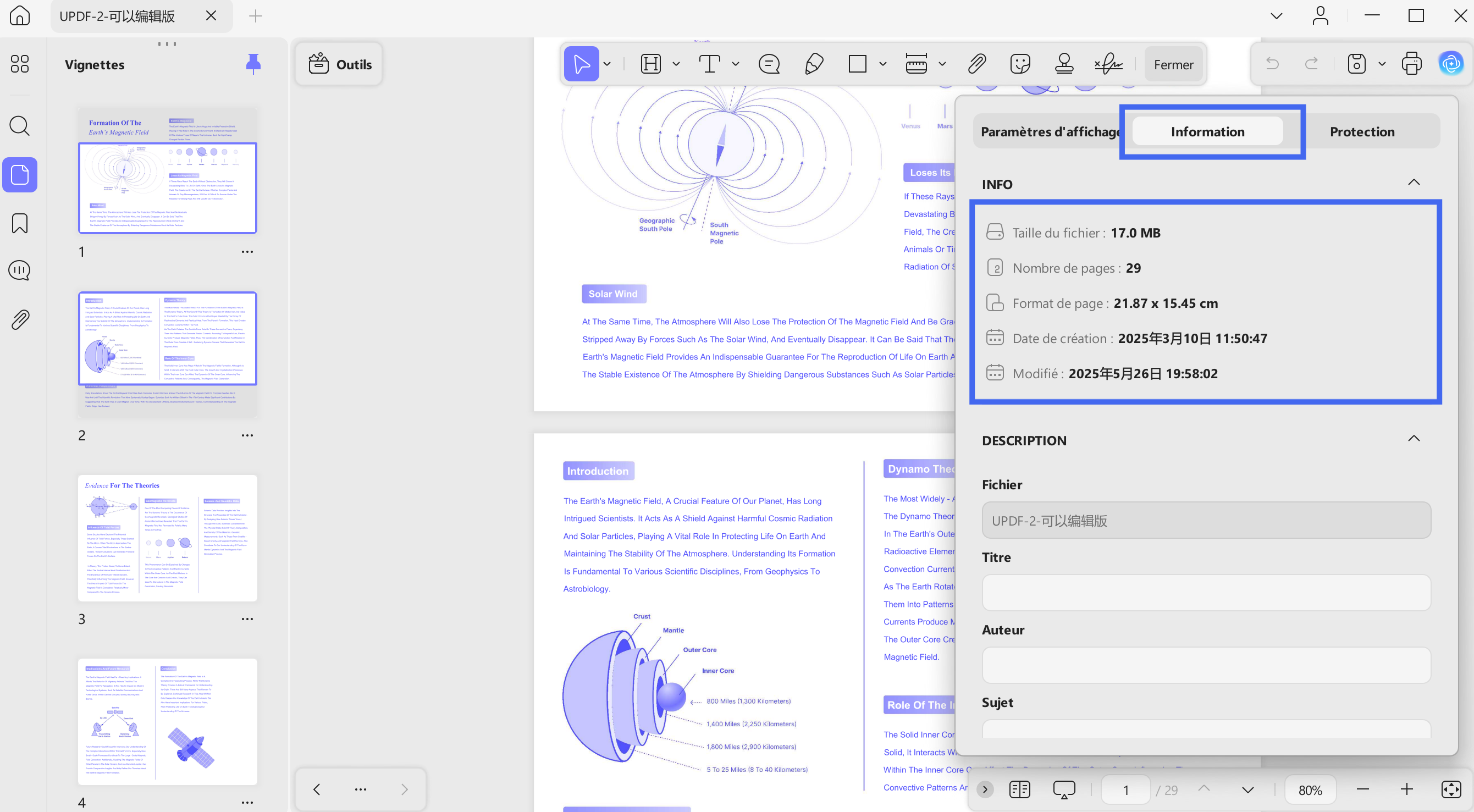Click the Auteur input field

1206,665
